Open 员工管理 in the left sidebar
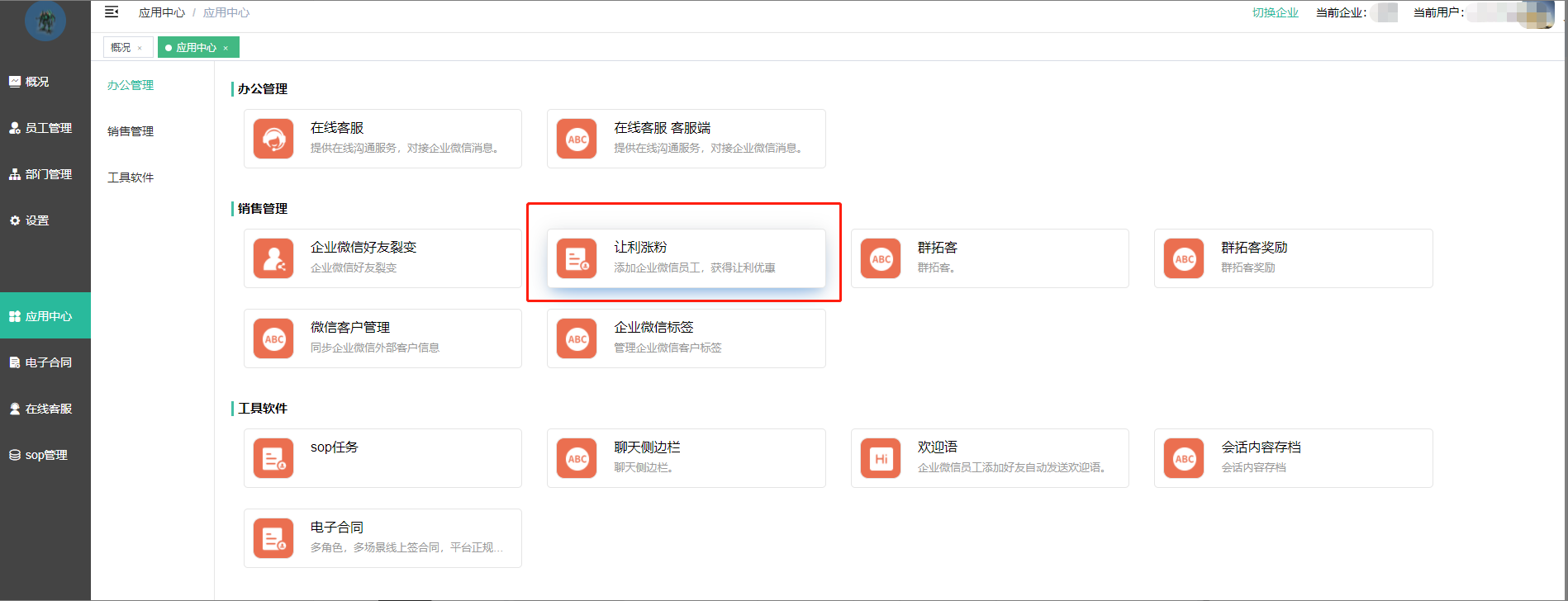1568x601 pixels. (47, 128)
